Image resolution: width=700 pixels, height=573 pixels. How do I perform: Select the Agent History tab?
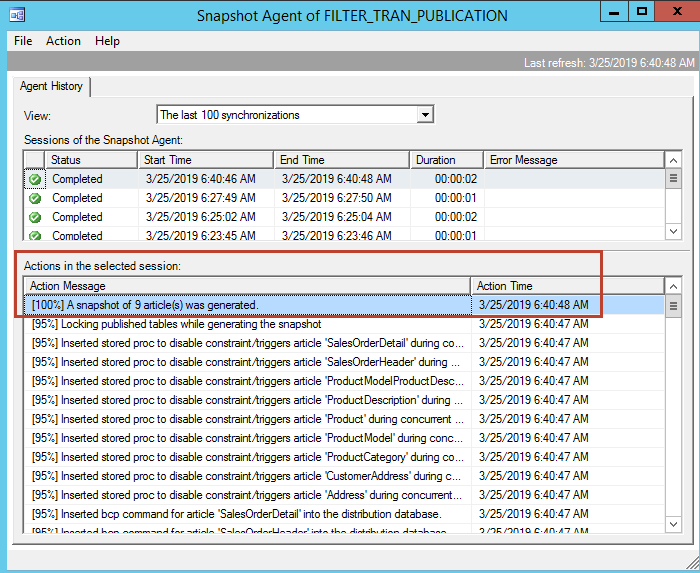coord(52,87)
